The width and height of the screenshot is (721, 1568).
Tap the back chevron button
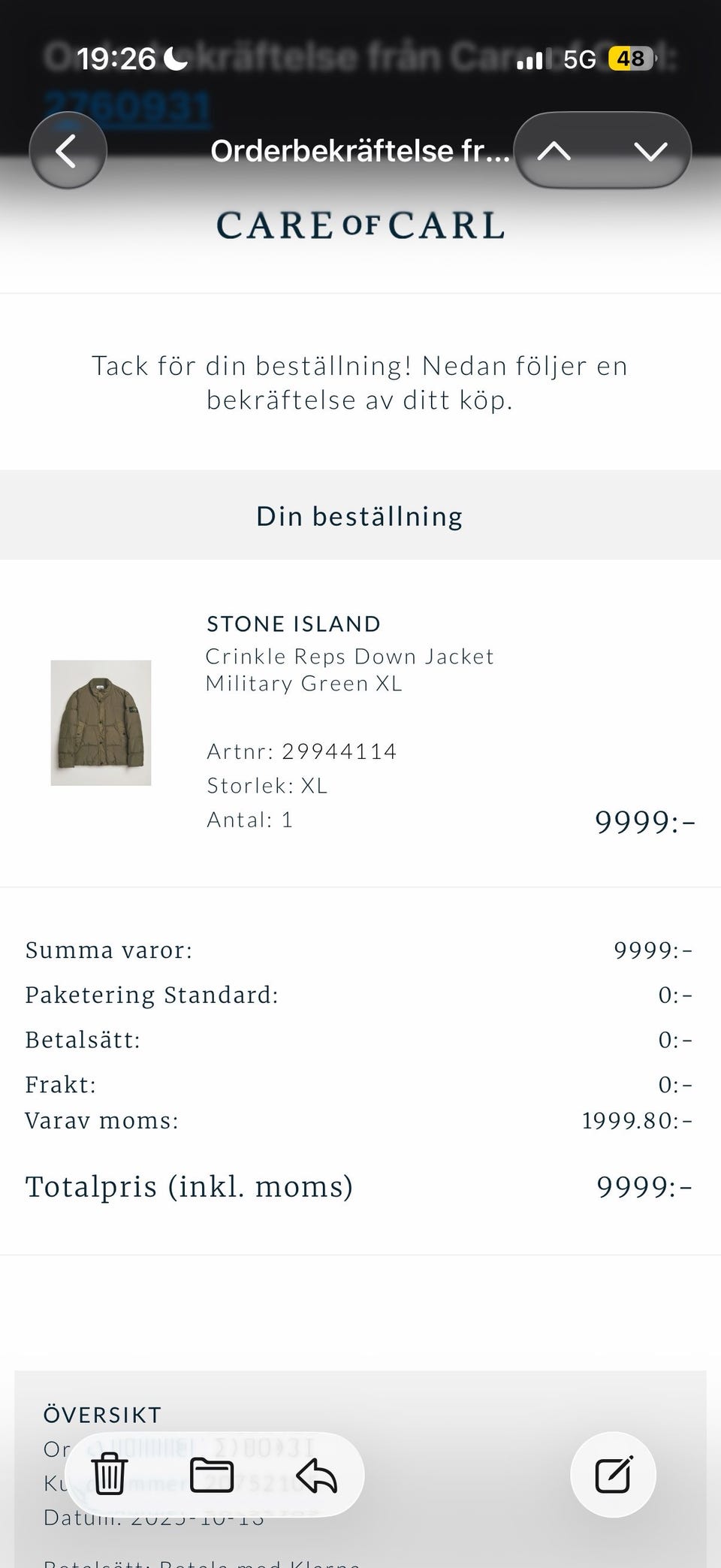click(x=68, y=151)
